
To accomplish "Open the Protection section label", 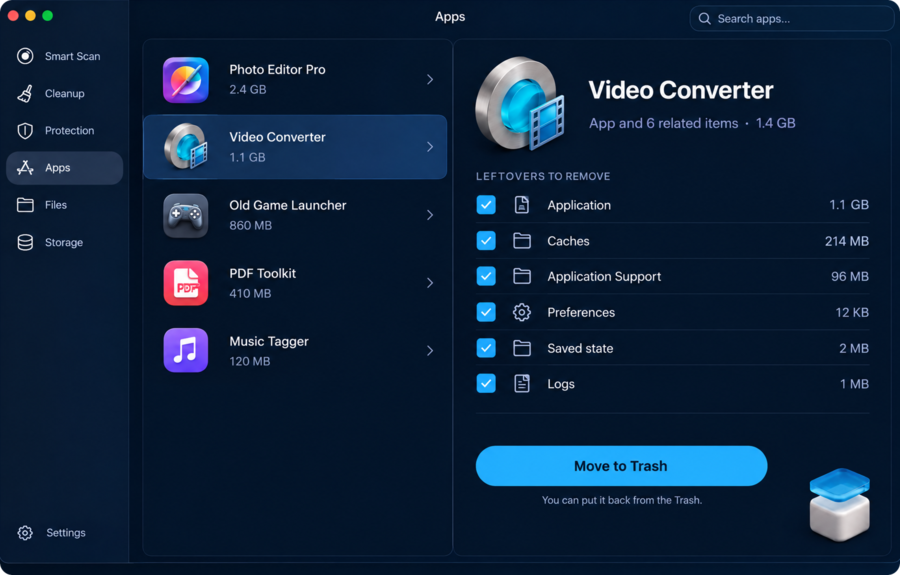I will pyautogui.click(x=69, y=131).
